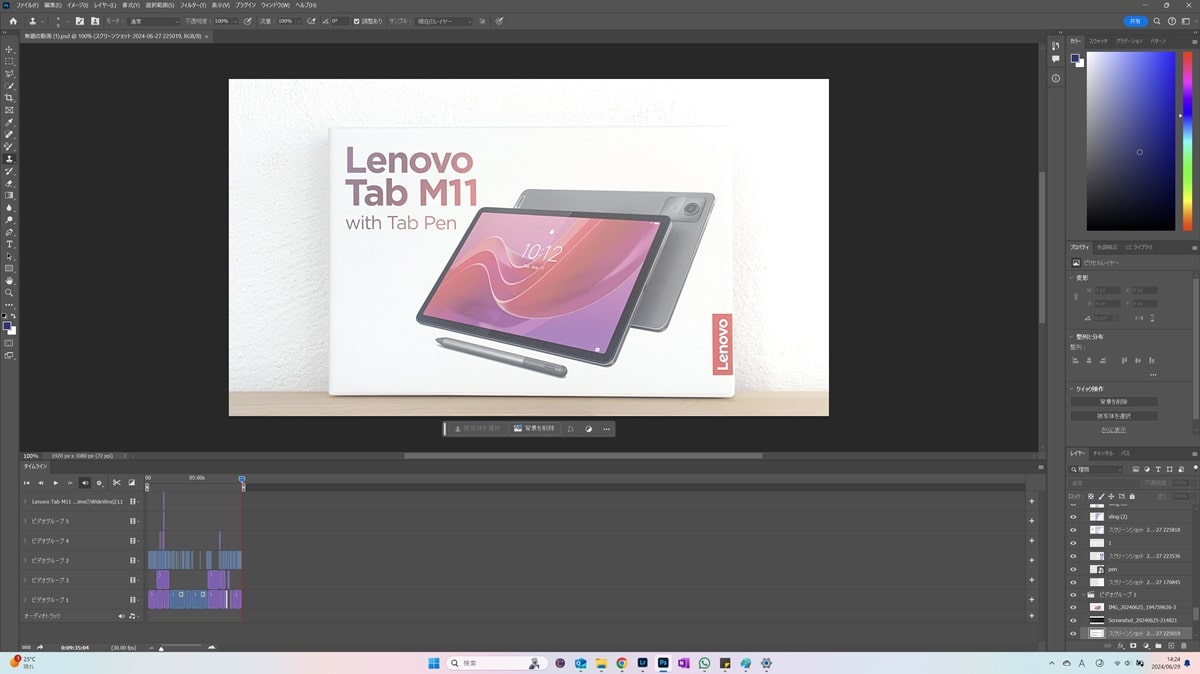The width and height of the screenshot is (1200, 674).
Task: Toggle timeline audio playback speaker button
Action: click(85, 483)
